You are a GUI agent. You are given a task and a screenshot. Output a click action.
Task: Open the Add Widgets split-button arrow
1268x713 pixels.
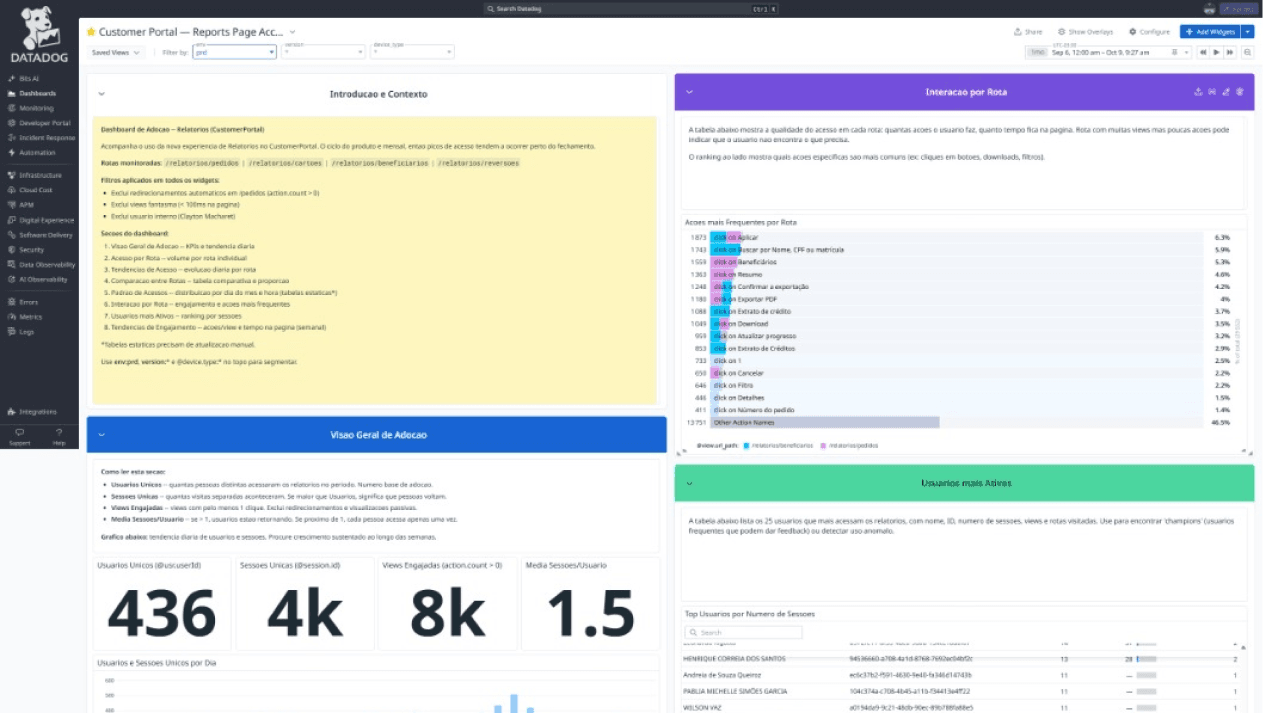coord(1247,32)
